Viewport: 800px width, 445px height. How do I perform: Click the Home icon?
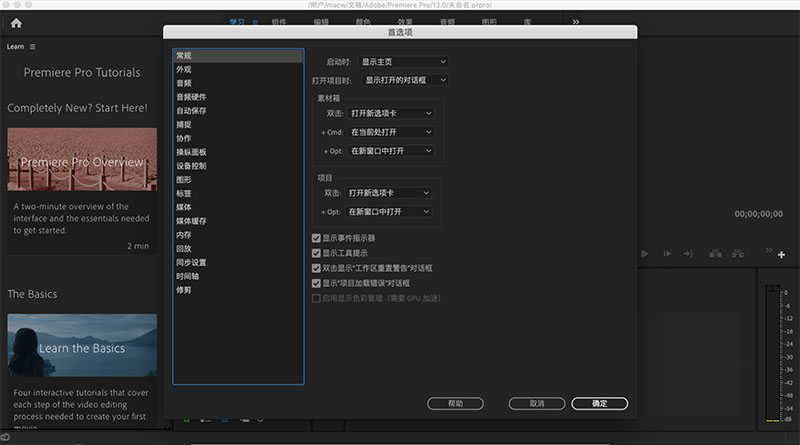pos(16,23)
